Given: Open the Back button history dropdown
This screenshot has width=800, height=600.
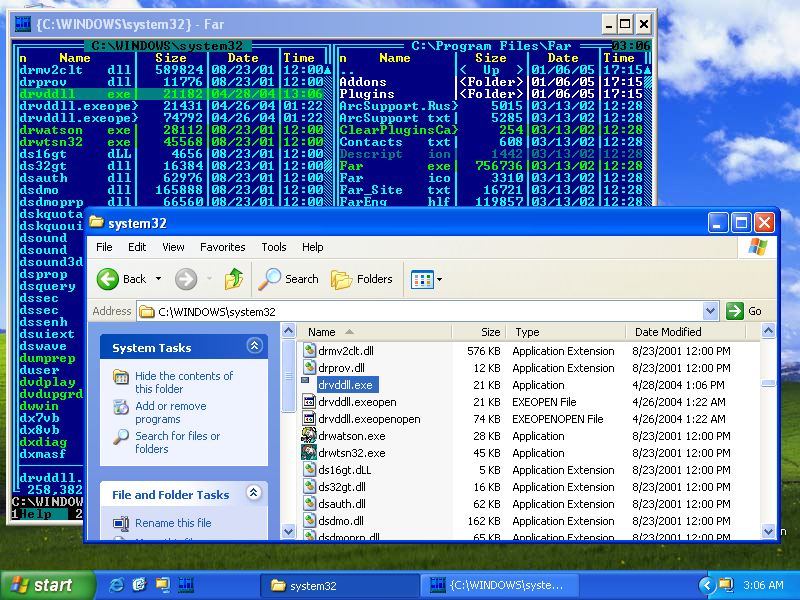Looking at the screenshot, I should (x=159, y=279).
